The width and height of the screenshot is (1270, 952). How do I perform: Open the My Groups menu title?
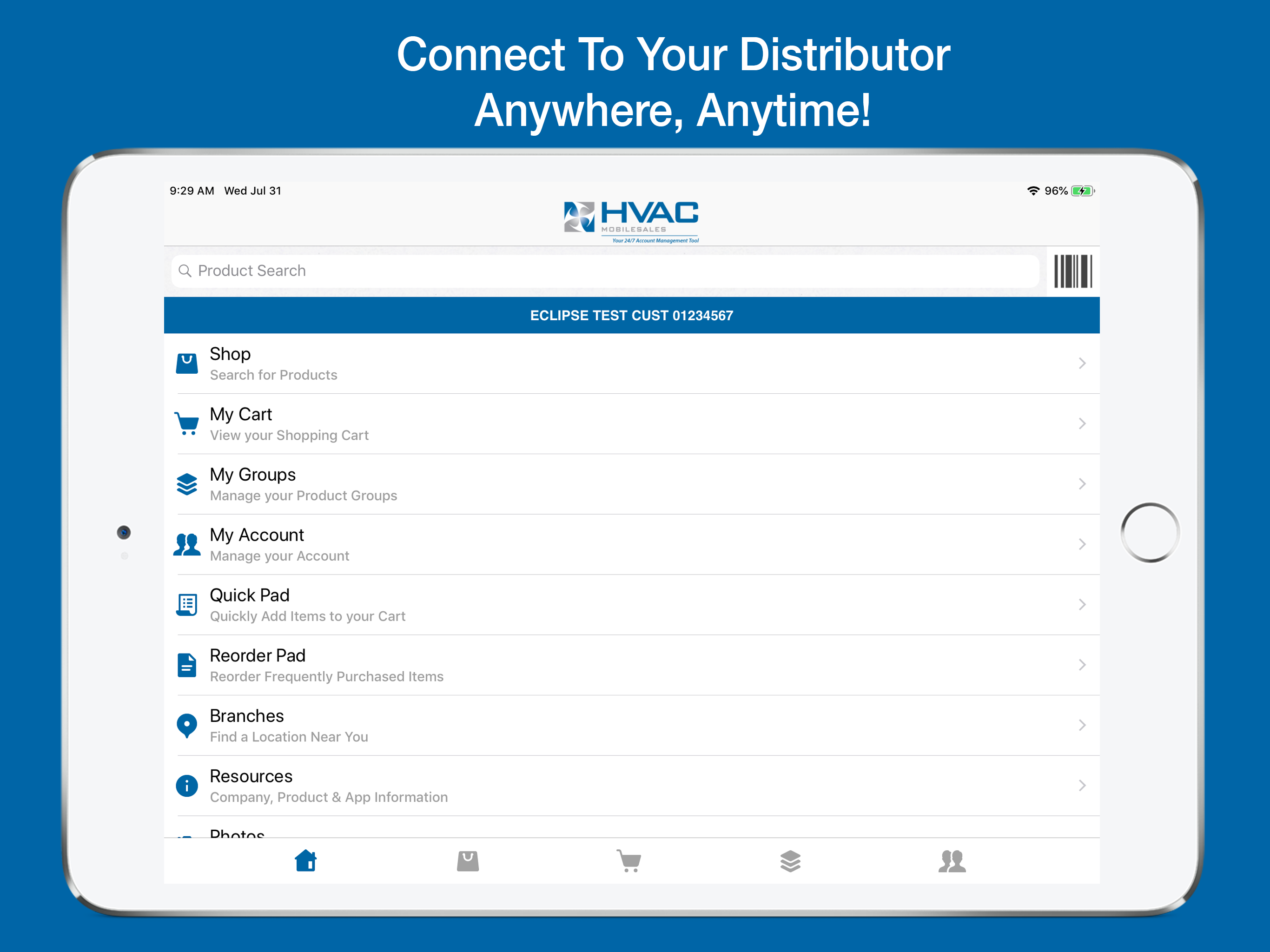pyautogui.click(x=252, y=474)
